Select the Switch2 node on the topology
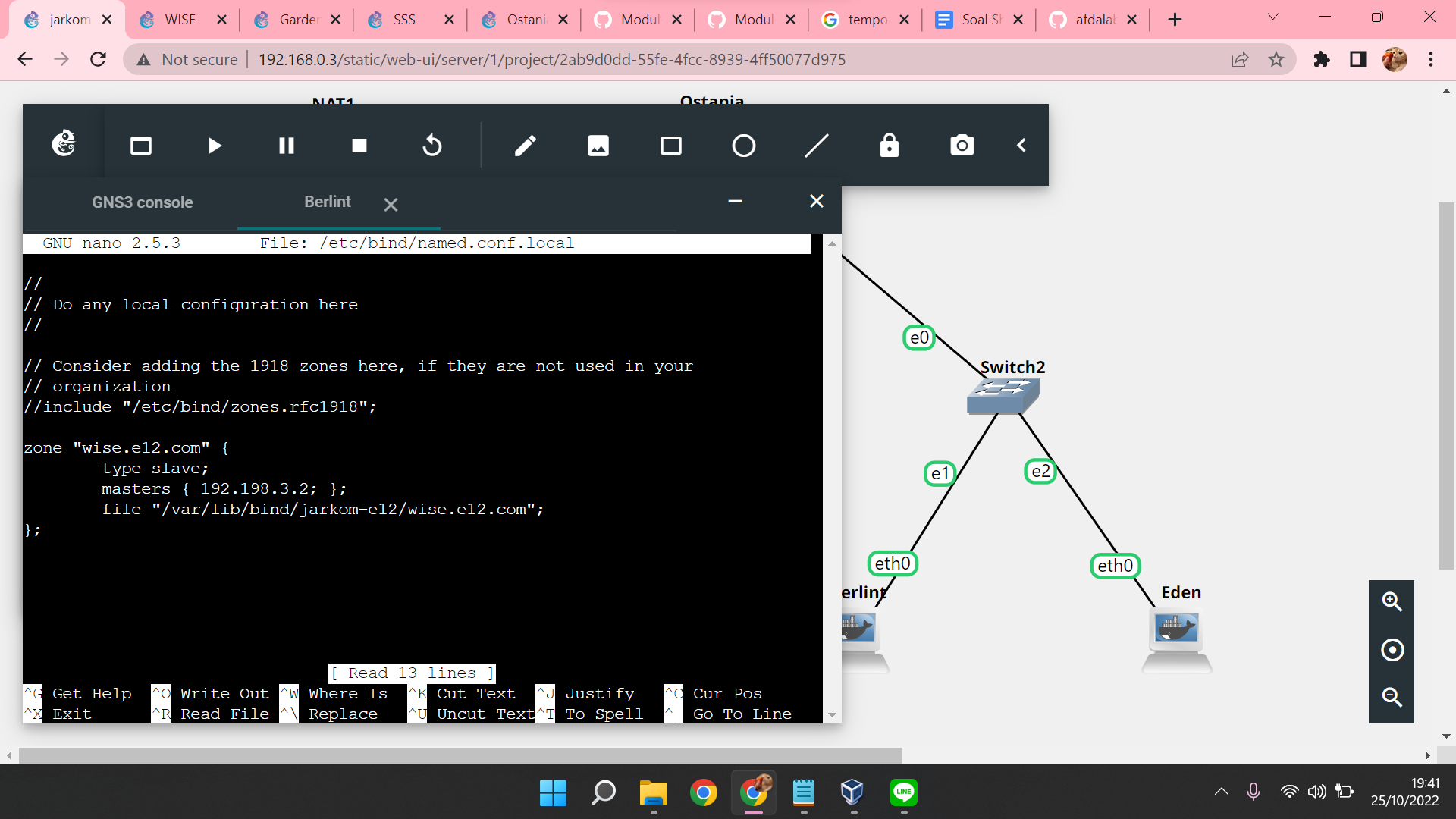 pos(1003,394)
